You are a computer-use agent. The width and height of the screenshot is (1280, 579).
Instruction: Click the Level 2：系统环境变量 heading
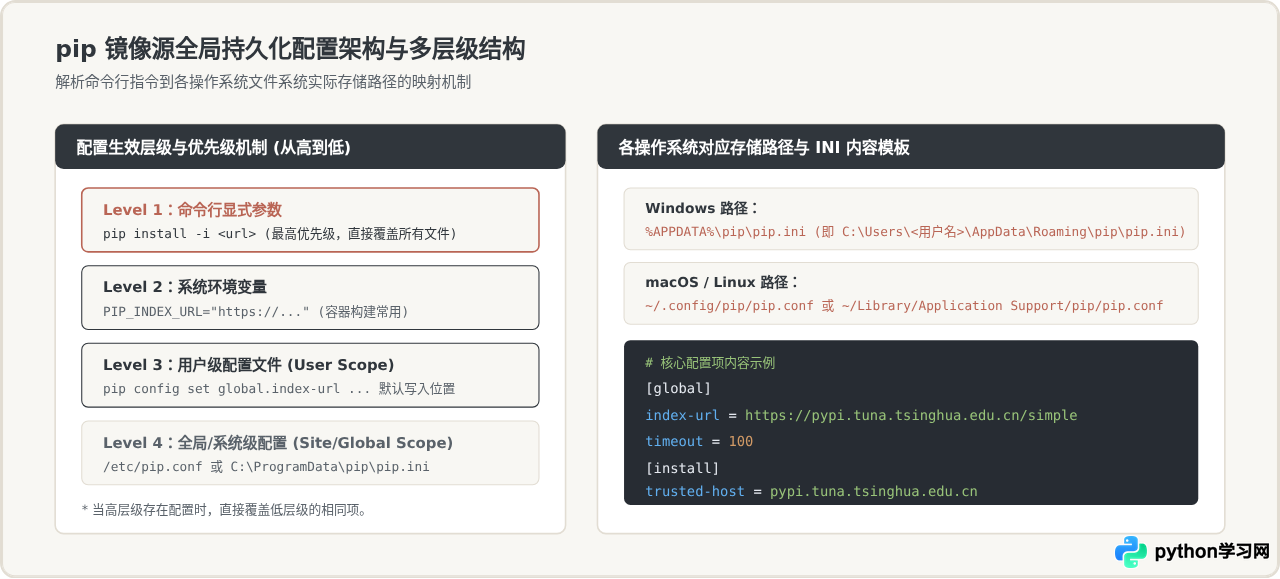click(185, 287)
